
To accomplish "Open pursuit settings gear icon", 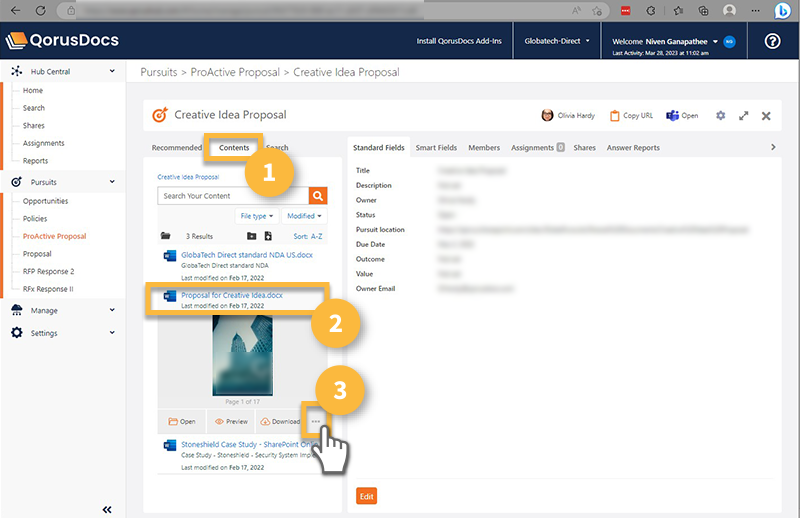I will pos(720,115).
